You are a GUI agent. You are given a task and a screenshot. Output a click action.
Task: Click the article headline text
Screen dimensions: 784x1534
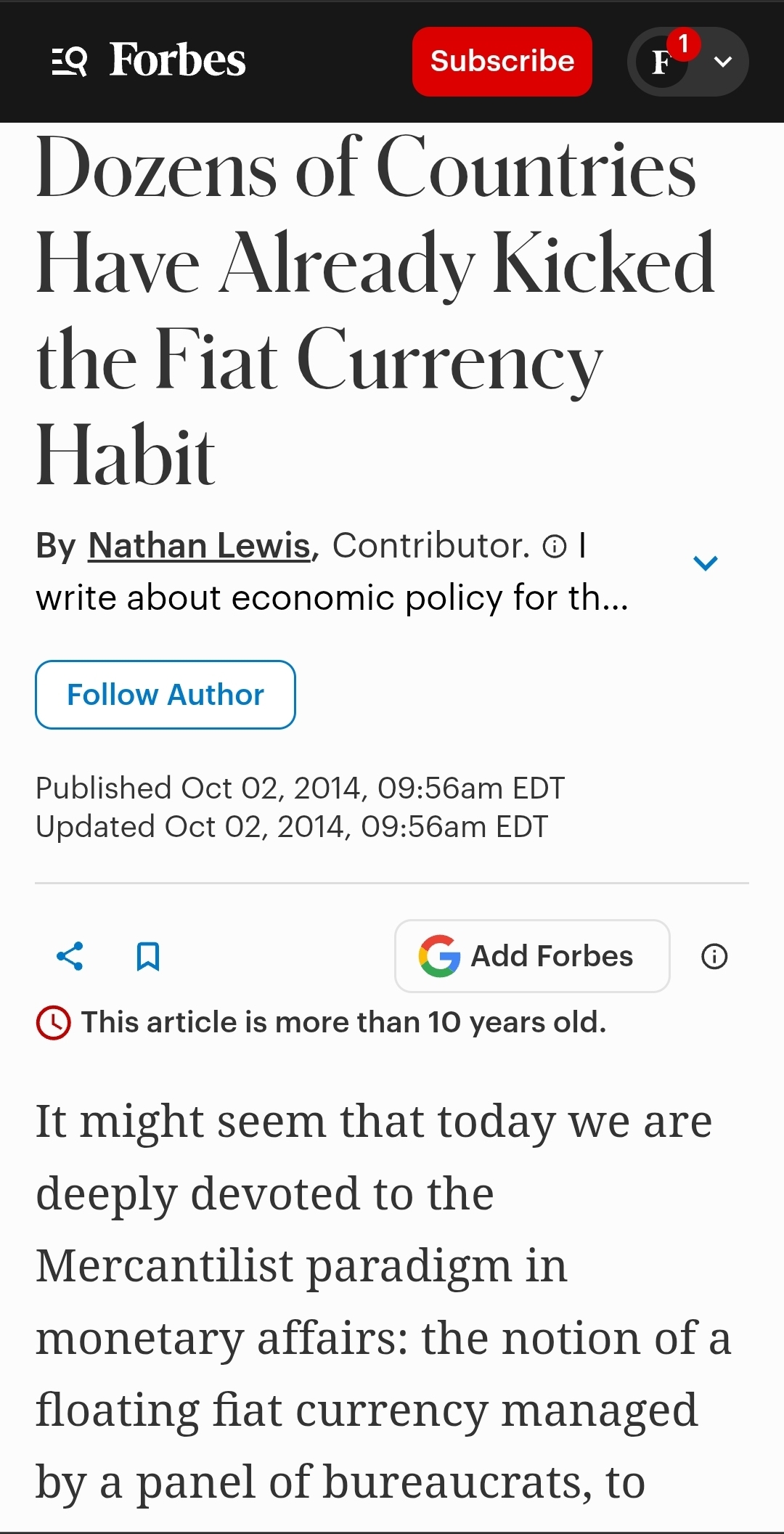[x=375, y=311]
